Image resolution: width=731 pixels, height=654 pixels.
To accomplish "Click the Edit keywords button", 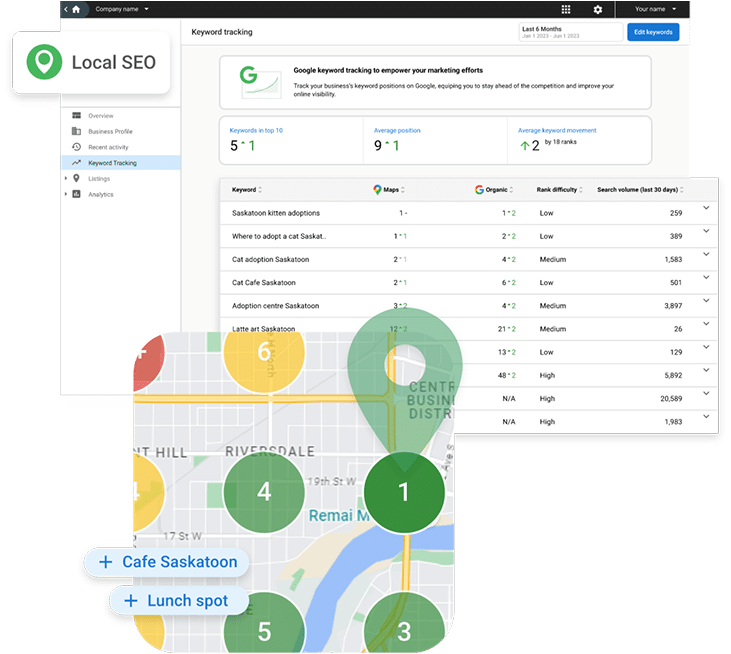I will (x=653, y=32).
